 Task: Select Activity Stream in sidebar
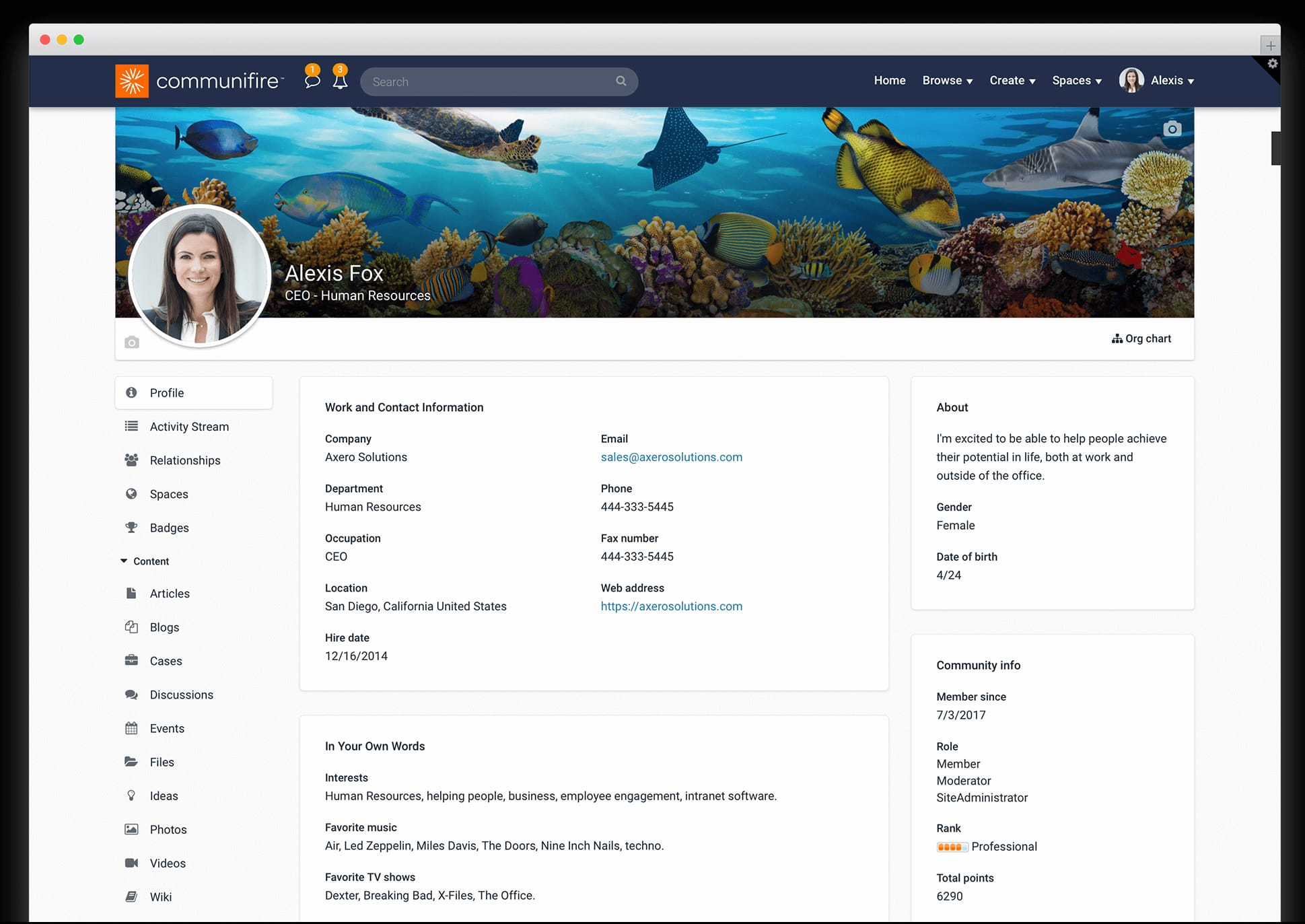[x=189, y=427]
